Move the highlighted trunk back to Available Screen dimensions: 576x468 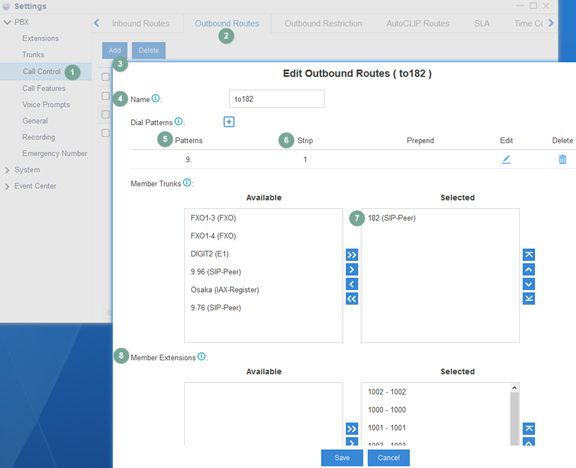click(352, 284)
